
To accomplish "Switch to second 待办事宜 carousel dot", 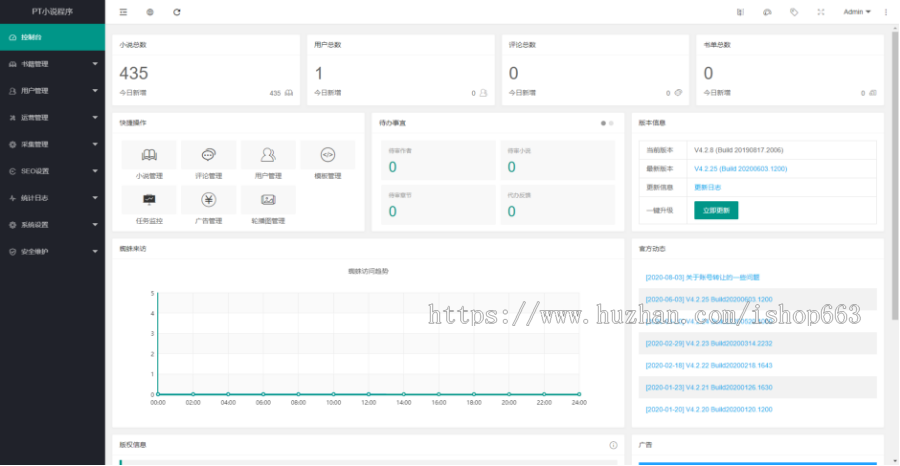I will point(611,123).
